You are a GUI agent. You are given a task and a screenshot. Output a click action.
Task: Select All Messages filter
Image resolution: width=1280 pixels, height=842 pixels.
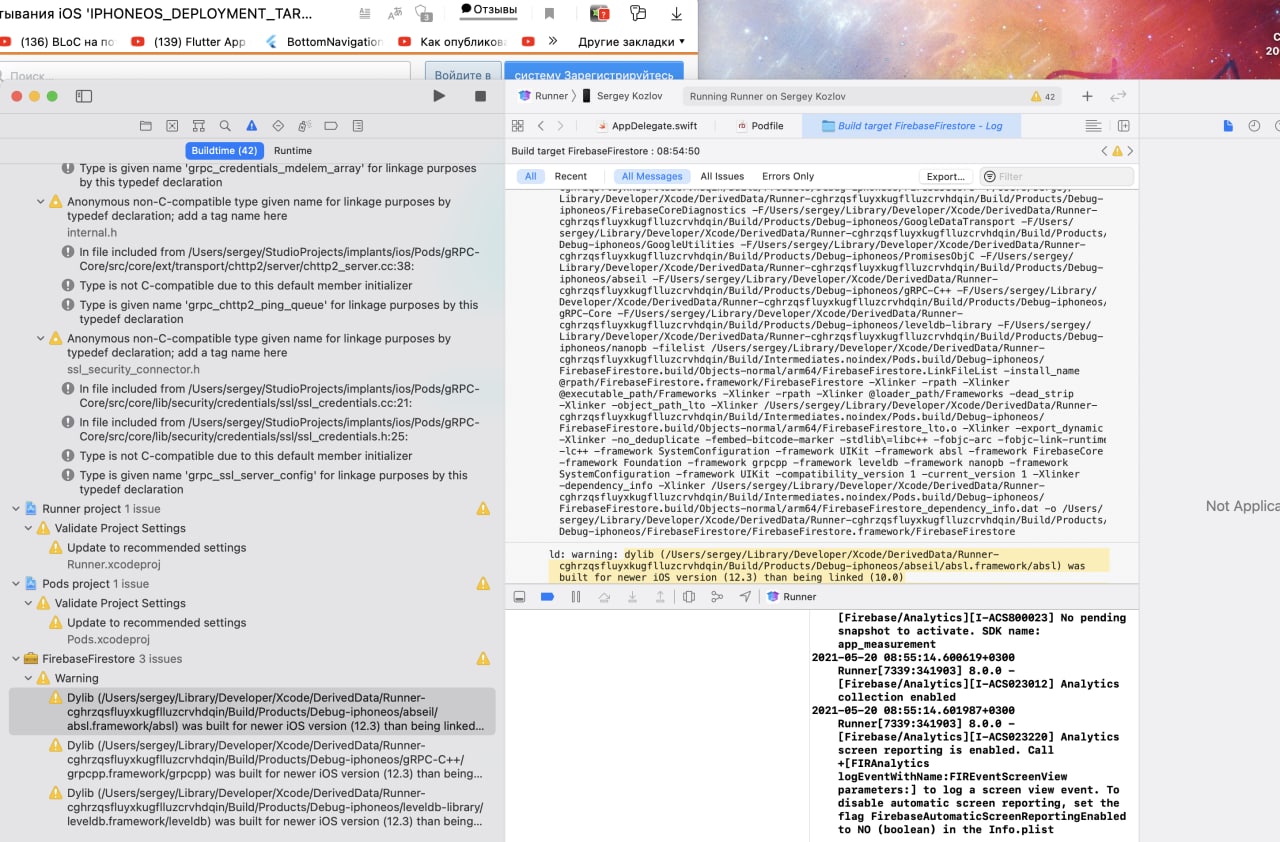coord(652,176)
